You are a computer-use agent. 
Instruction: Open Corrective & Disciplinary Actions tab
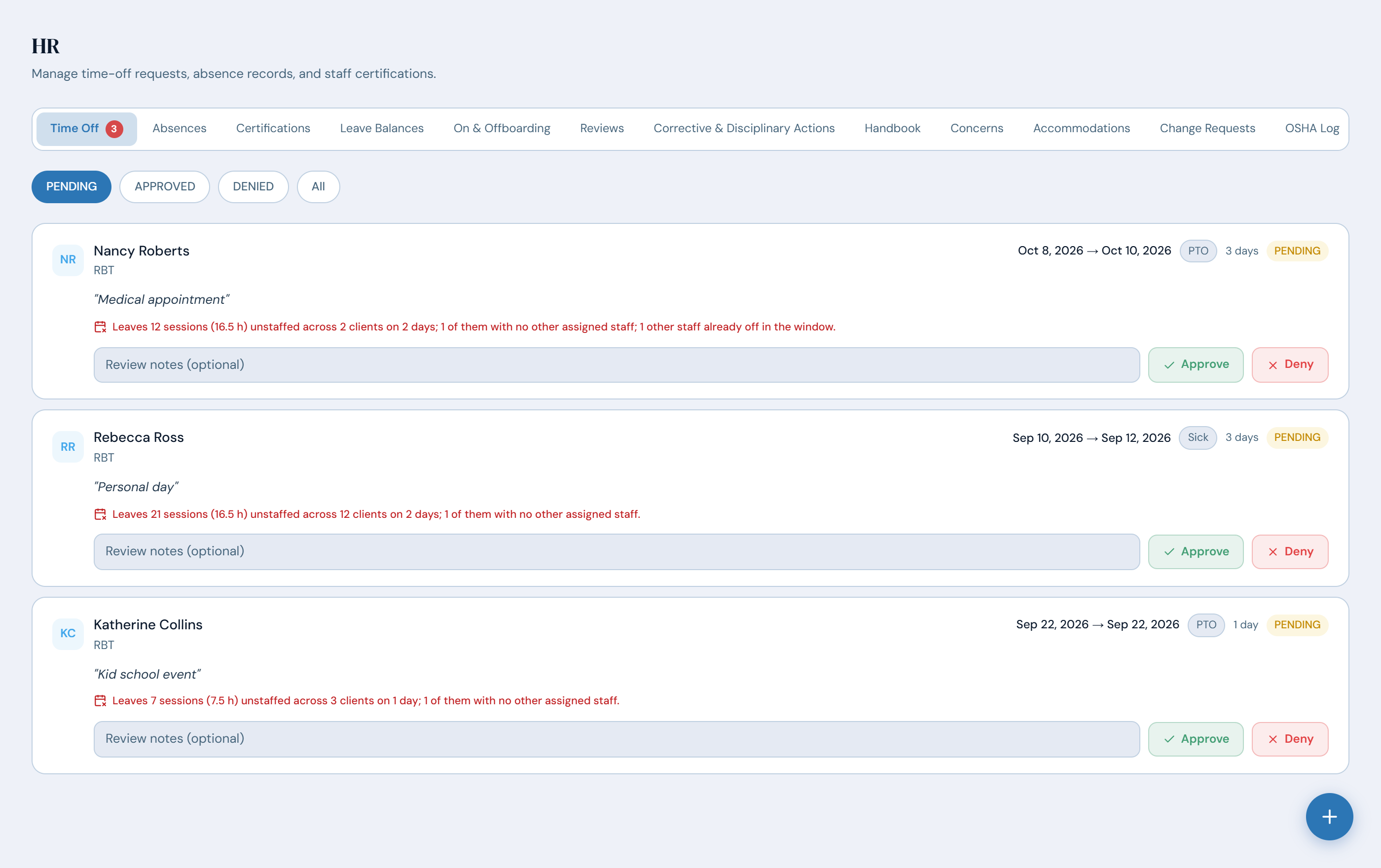(744, 128)
